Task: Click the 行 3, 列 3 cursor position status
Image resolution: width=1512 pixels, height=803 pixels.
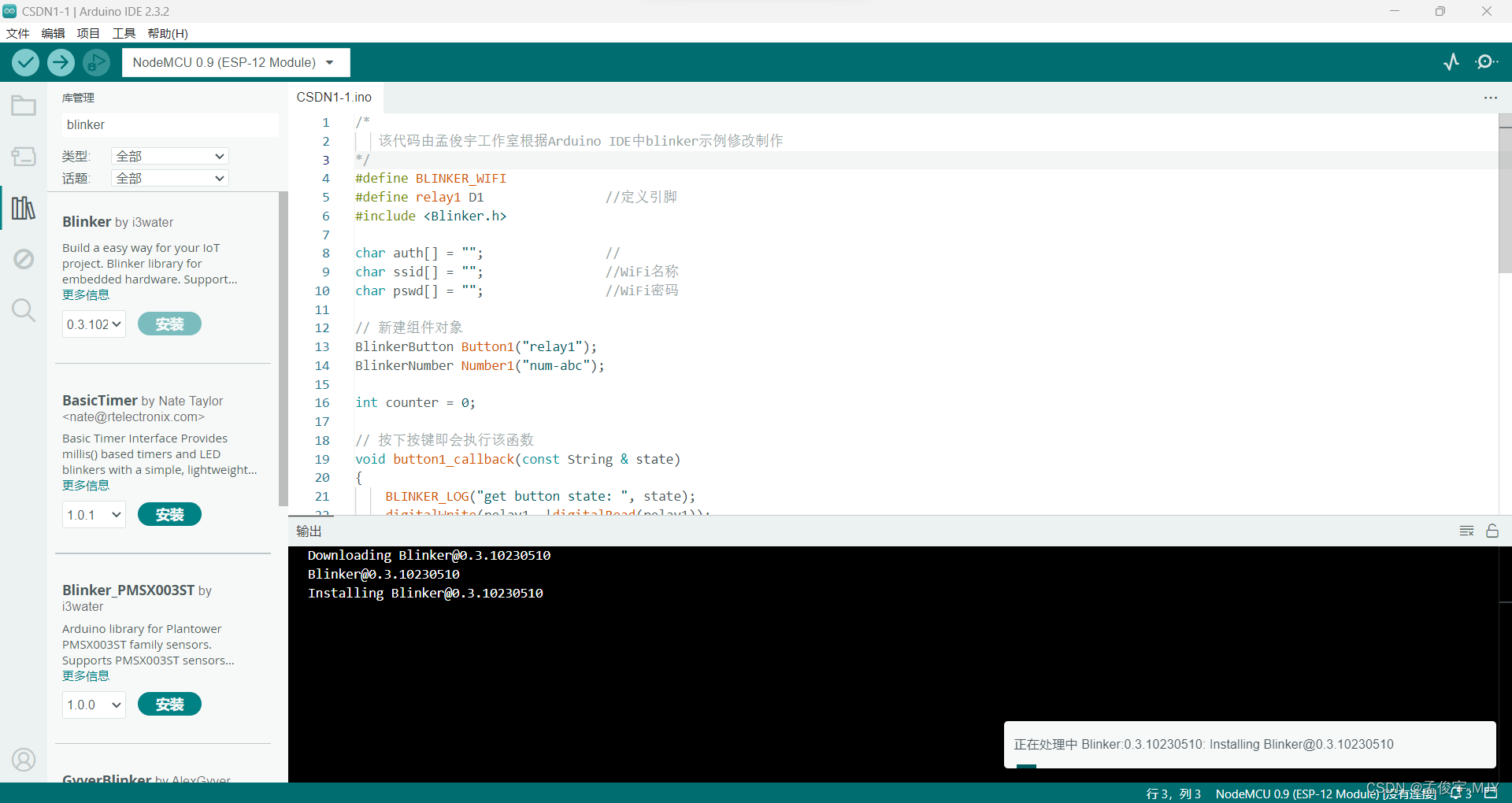Action: click(1173, 794)
